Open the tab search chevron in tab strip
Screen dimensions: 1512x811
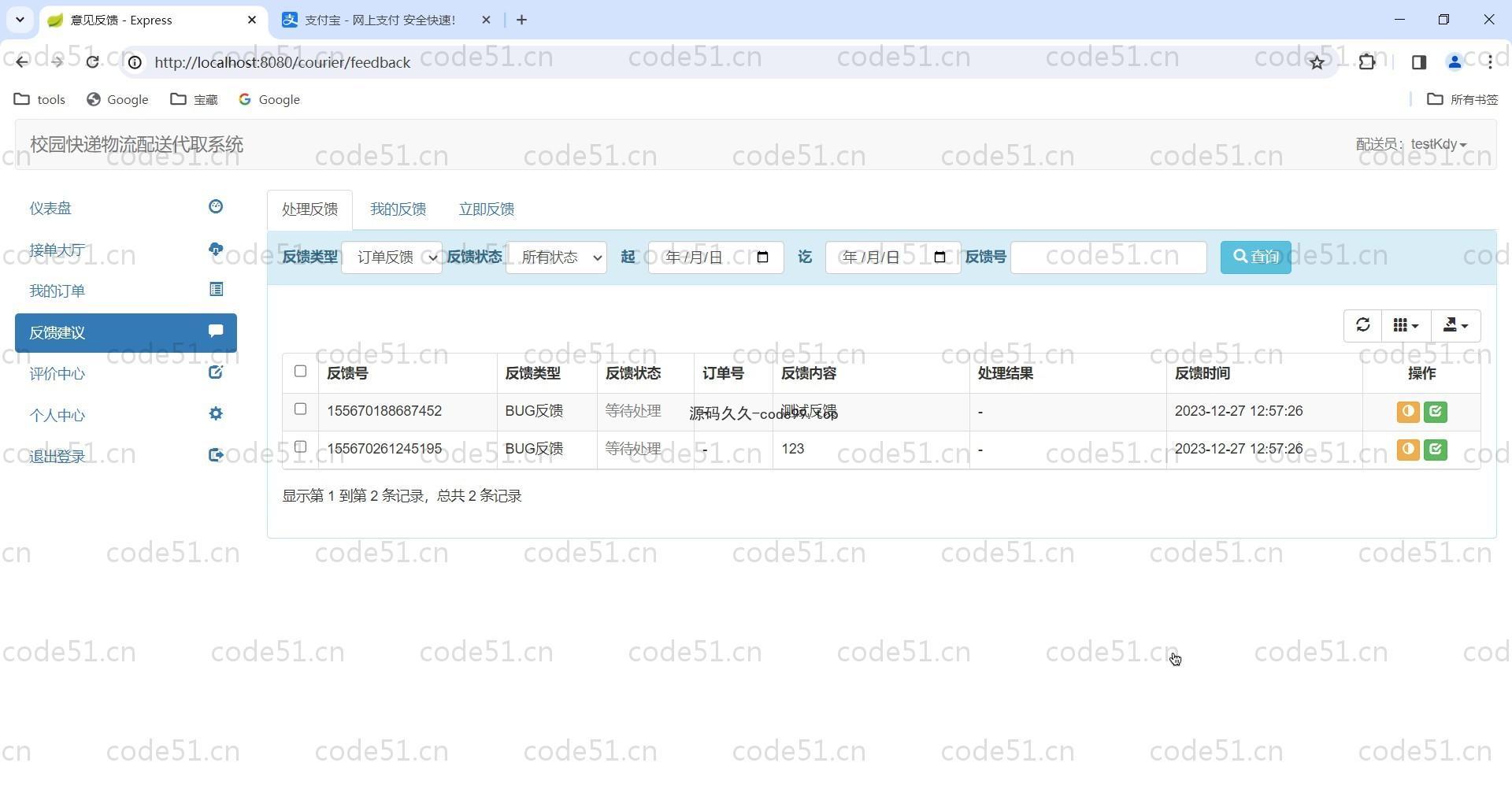[x=20, y=20]
